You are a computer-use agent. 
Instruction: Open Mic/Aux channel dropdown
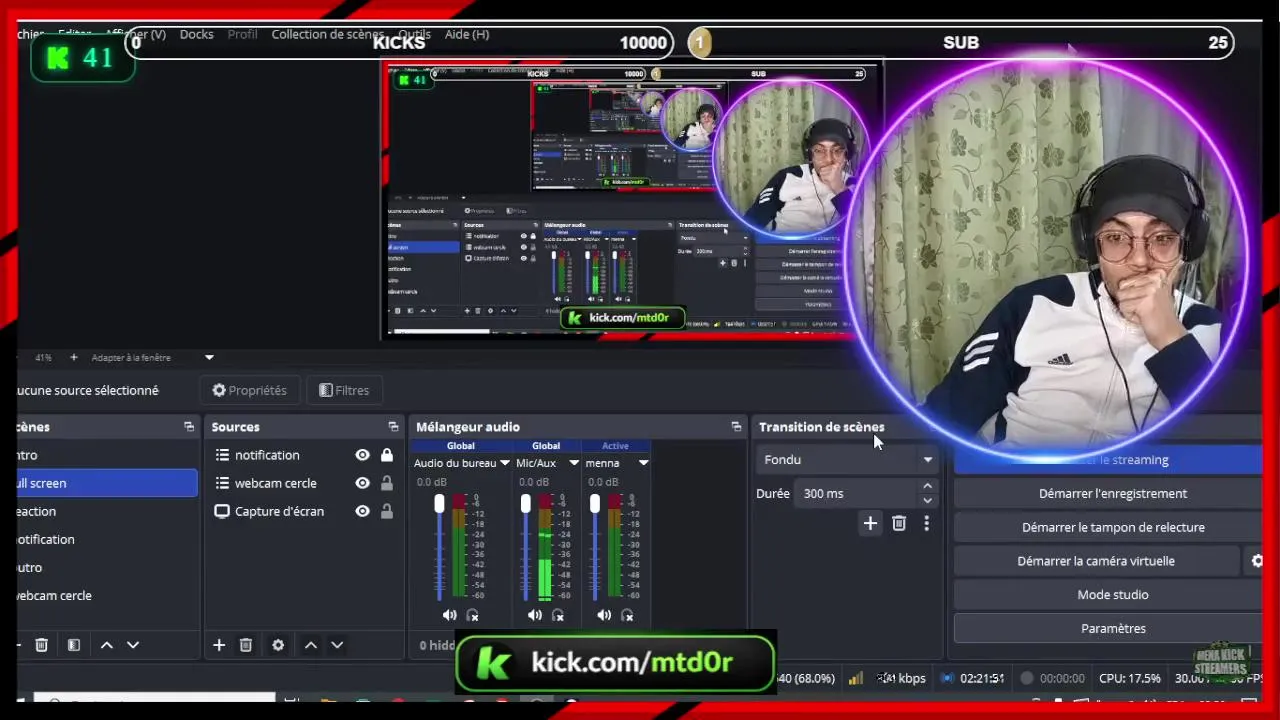click(574, 463)
